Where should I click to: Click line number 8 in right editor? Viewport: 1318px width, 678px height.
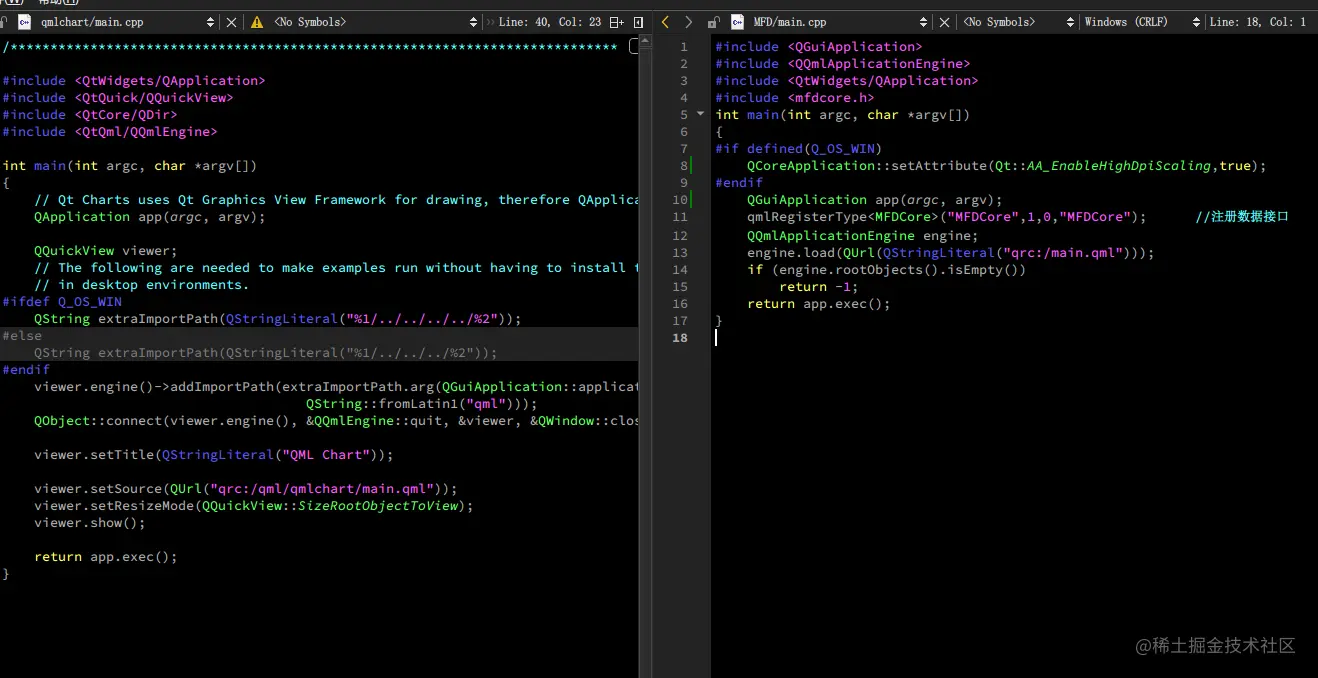(683, 166)
